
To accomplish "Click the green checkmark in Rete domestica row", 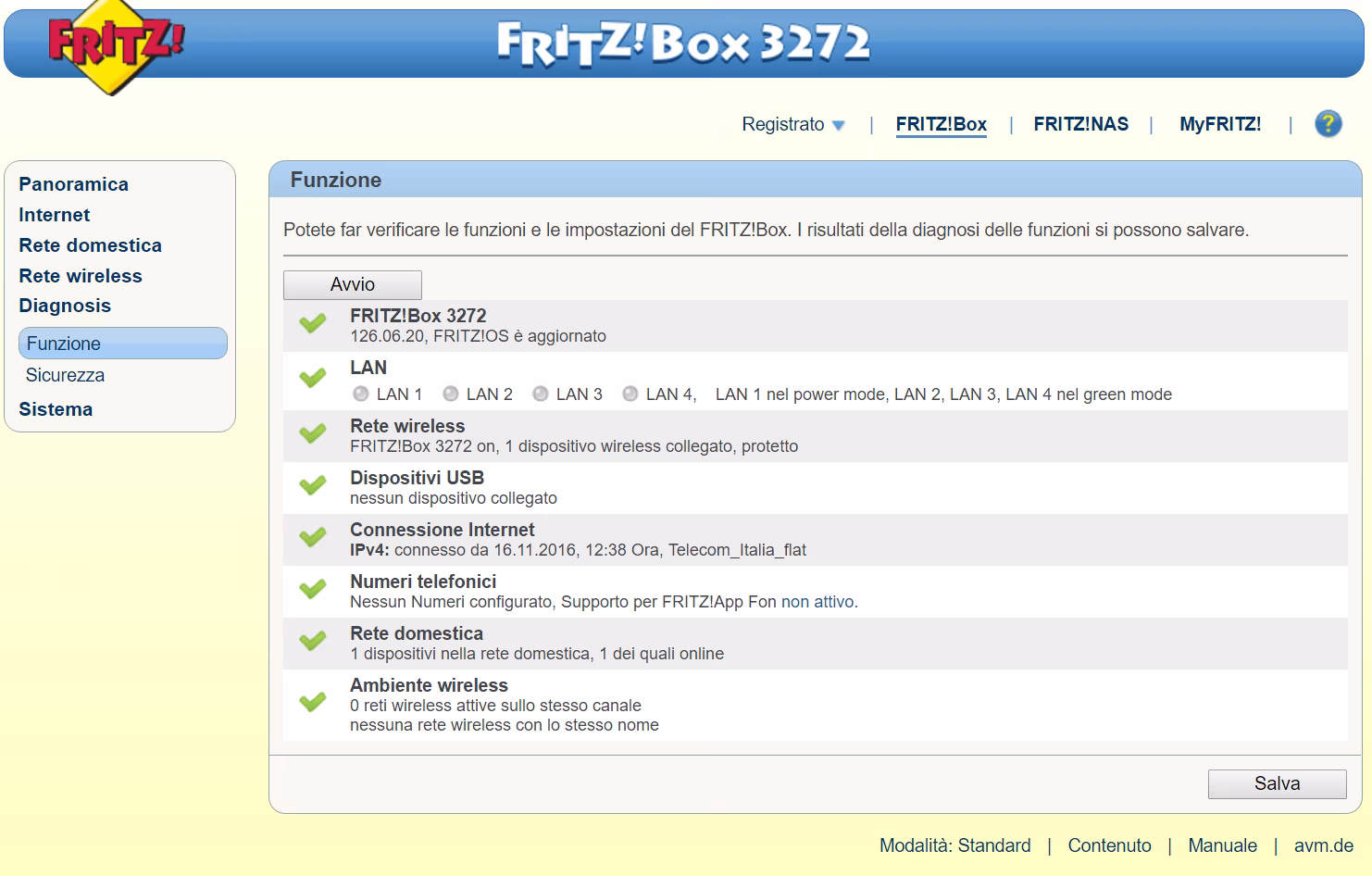I will pos(313,641).
